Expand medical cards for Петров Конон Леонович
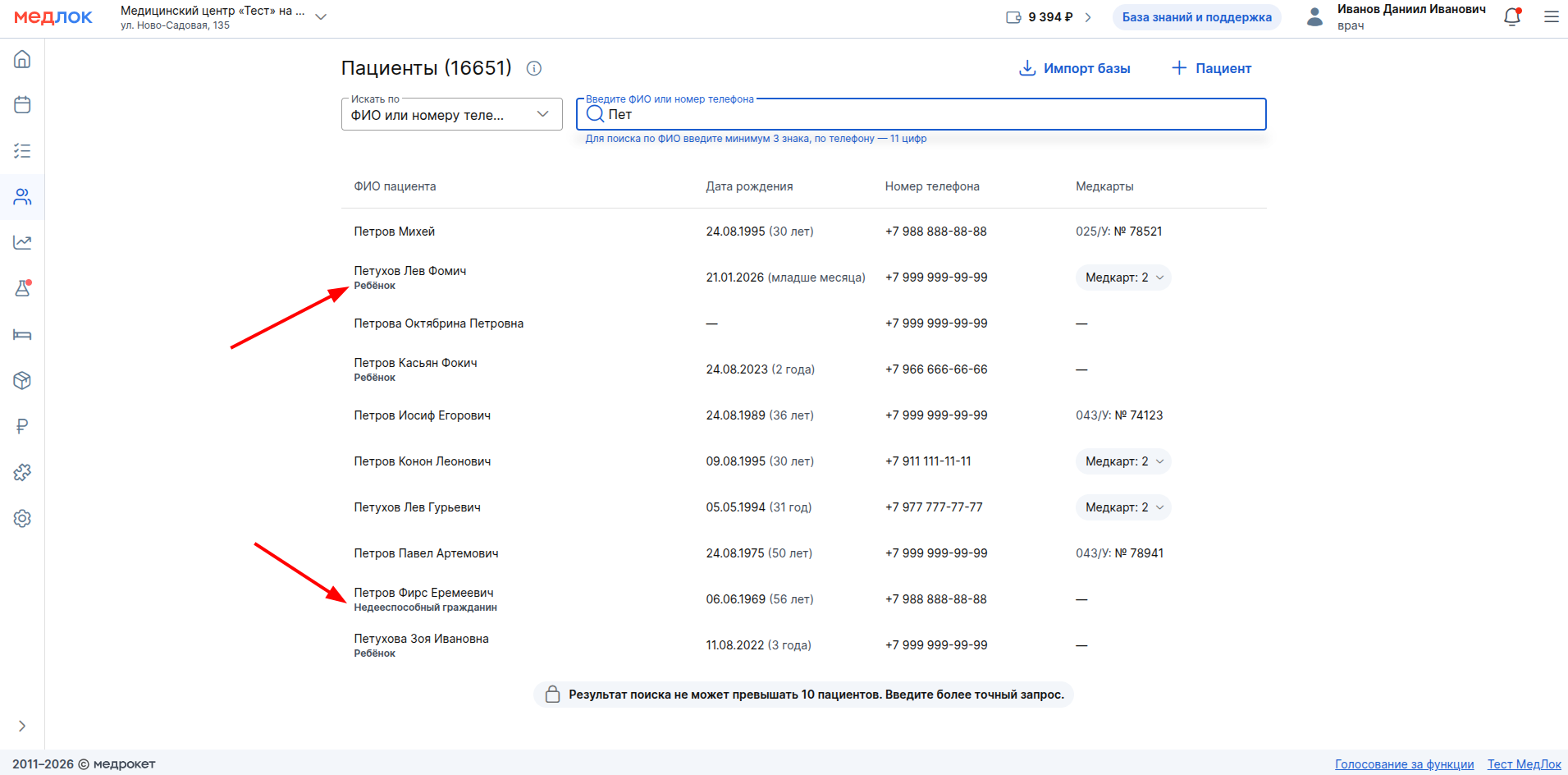Image resolution: width=1568 pixels, height=775 pixels. (x=1122, y=461)
